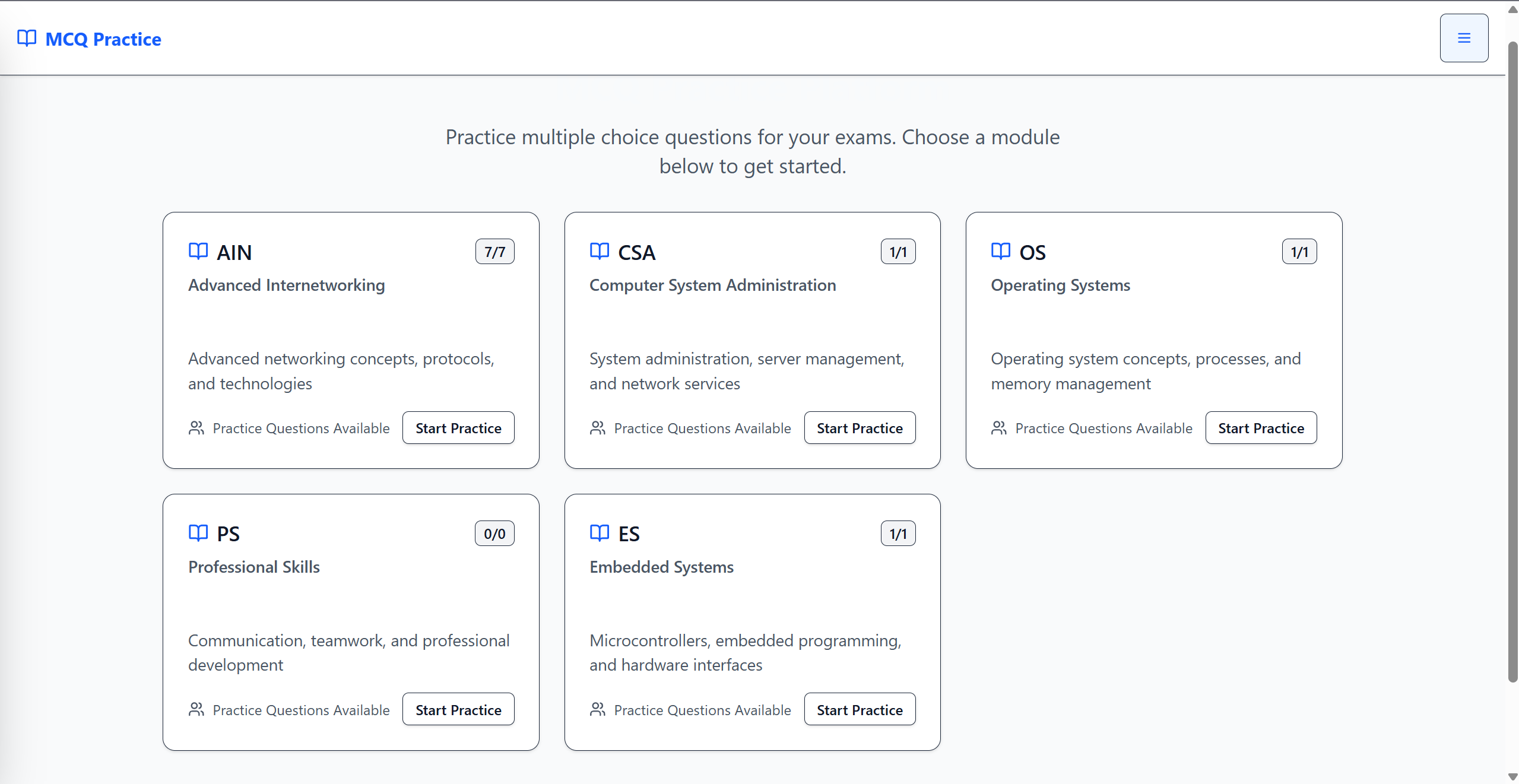Click the 1/1 badge on the CSA card
The image size is (1519, 784).
pos(897,251)
